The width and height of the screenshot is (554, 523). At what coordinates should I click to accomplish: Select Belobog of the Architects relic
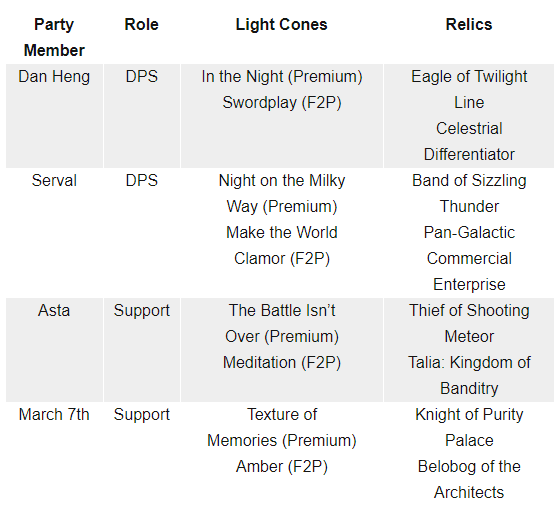tap(469, 480)
